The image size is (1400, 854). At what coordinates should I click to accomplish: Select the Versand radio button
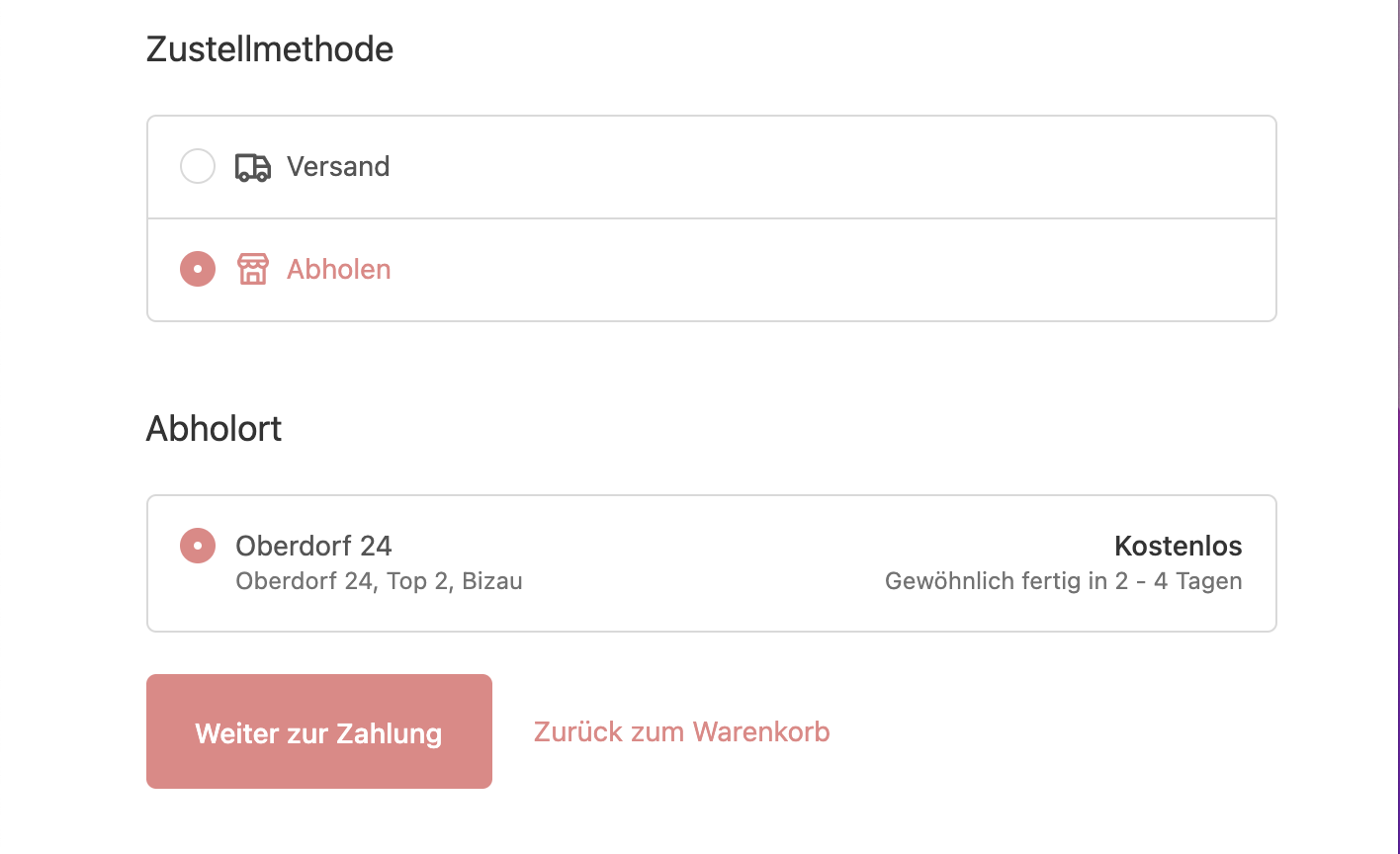click(198, 166)
